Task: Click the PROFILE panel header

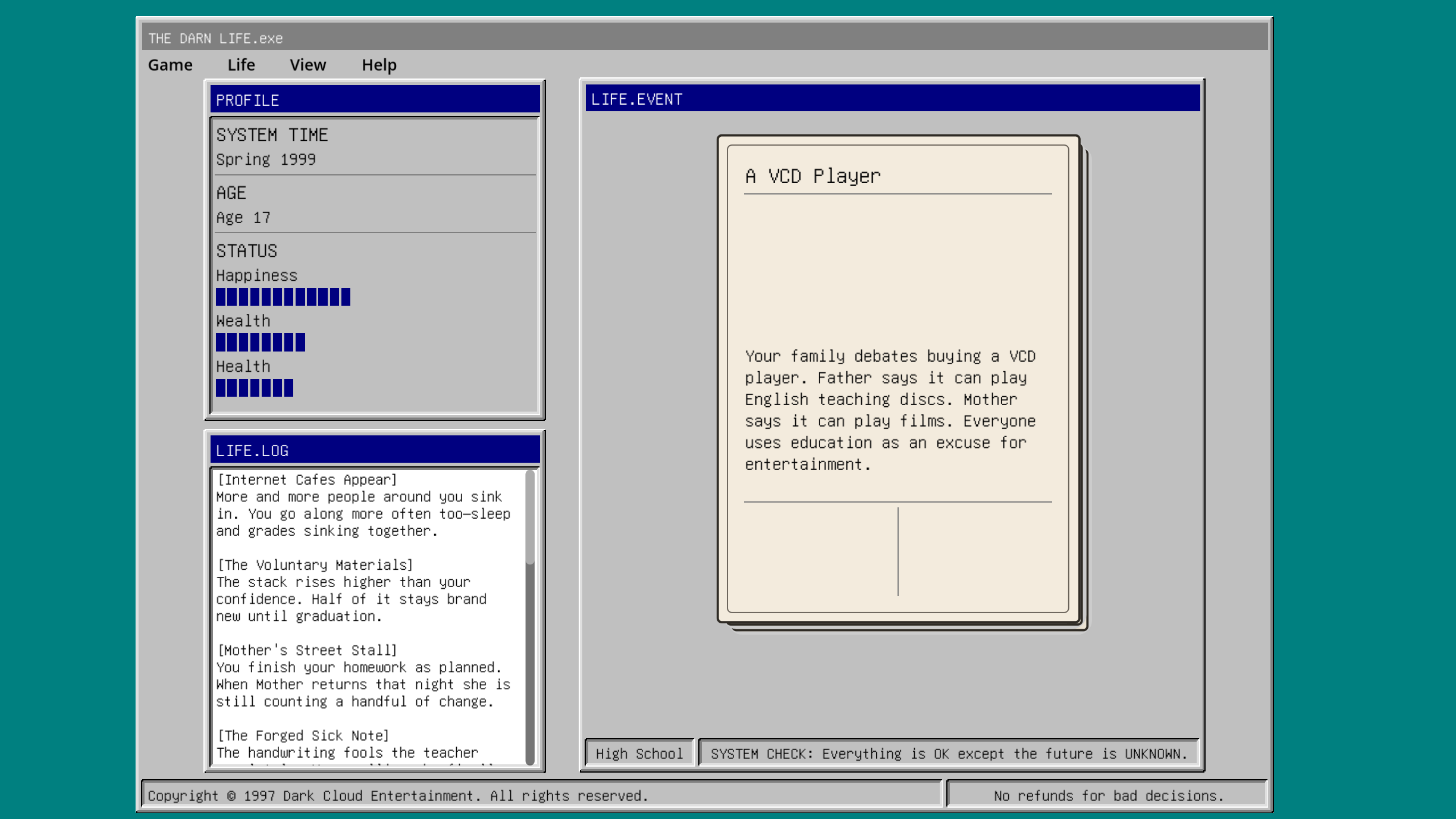Action: click(375, 99)
